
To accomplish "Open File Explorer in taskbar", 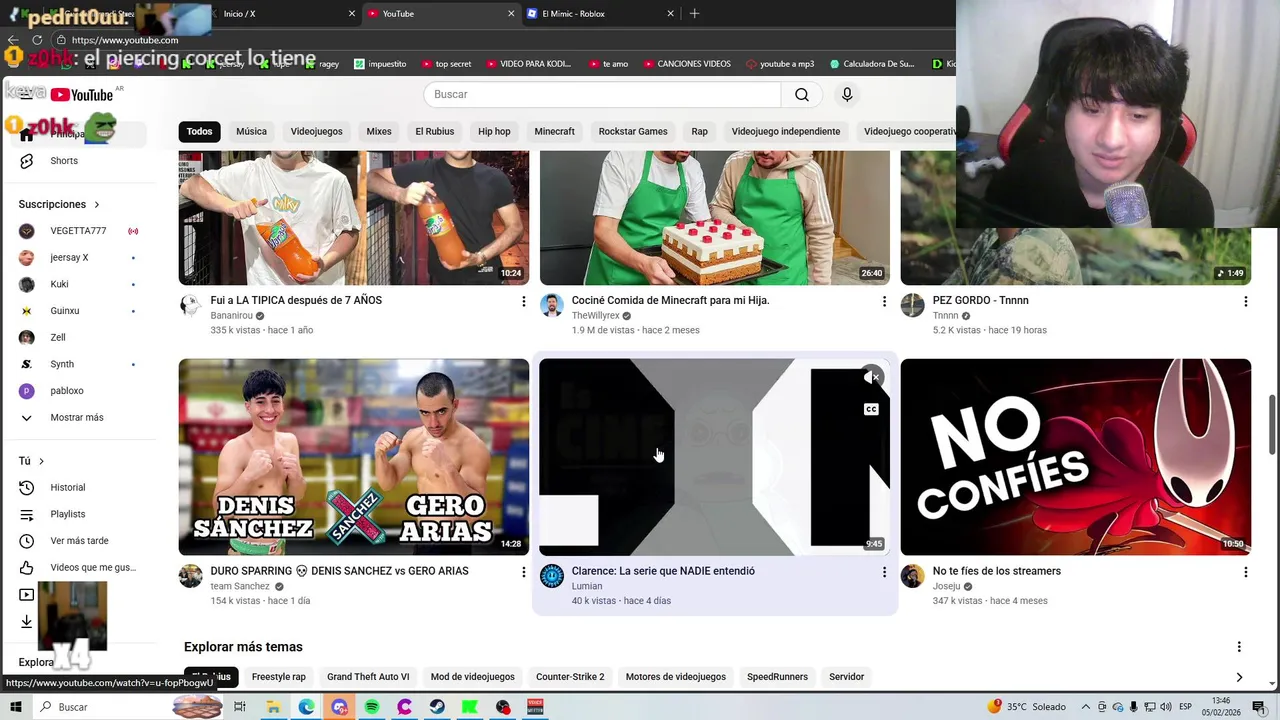I will pos(273,707).
